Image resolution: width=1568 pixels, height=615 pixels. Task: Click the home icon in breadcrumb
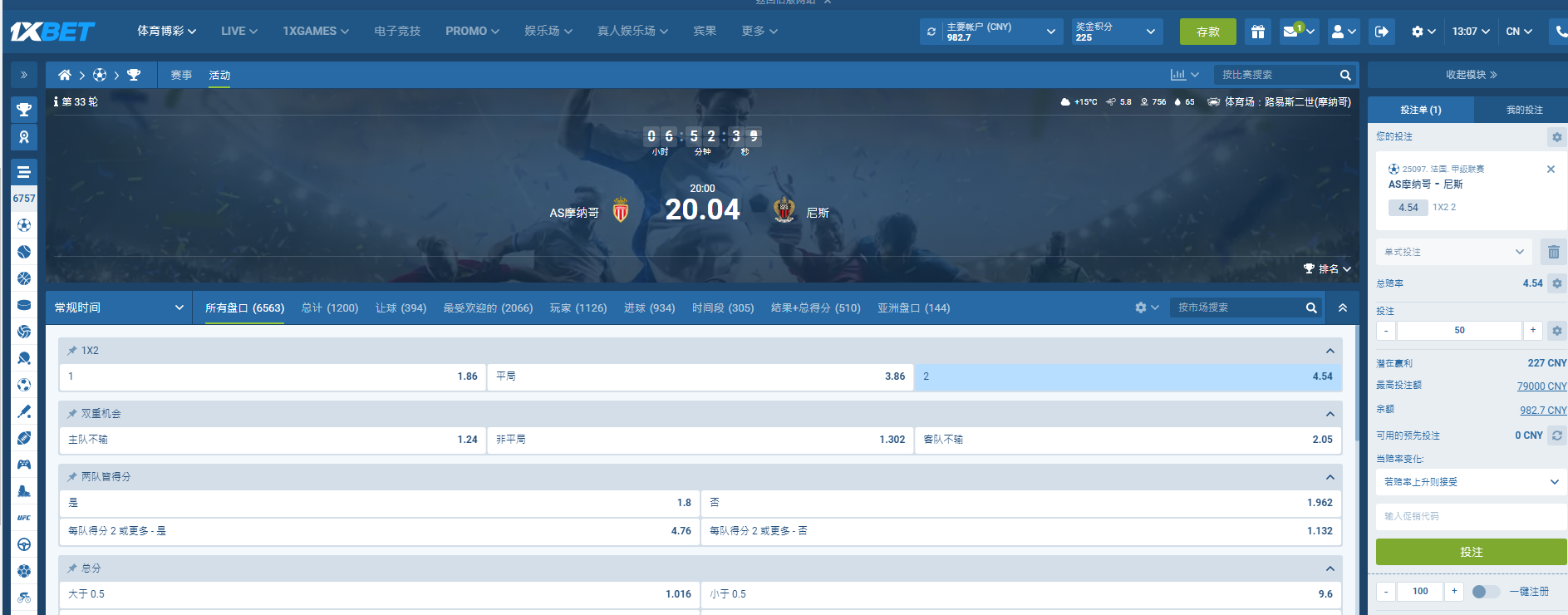click(64, 75)
